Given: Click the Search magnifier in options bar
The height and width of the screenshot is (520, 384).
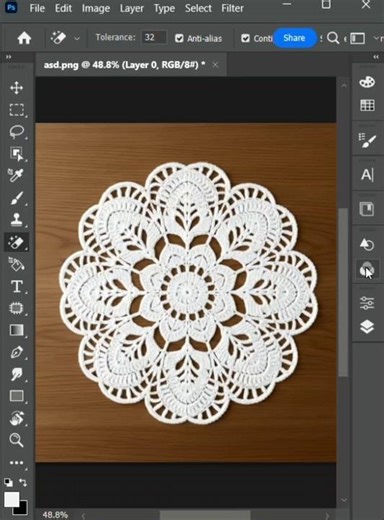Looking at the screenshot, I should coord(333,38).
